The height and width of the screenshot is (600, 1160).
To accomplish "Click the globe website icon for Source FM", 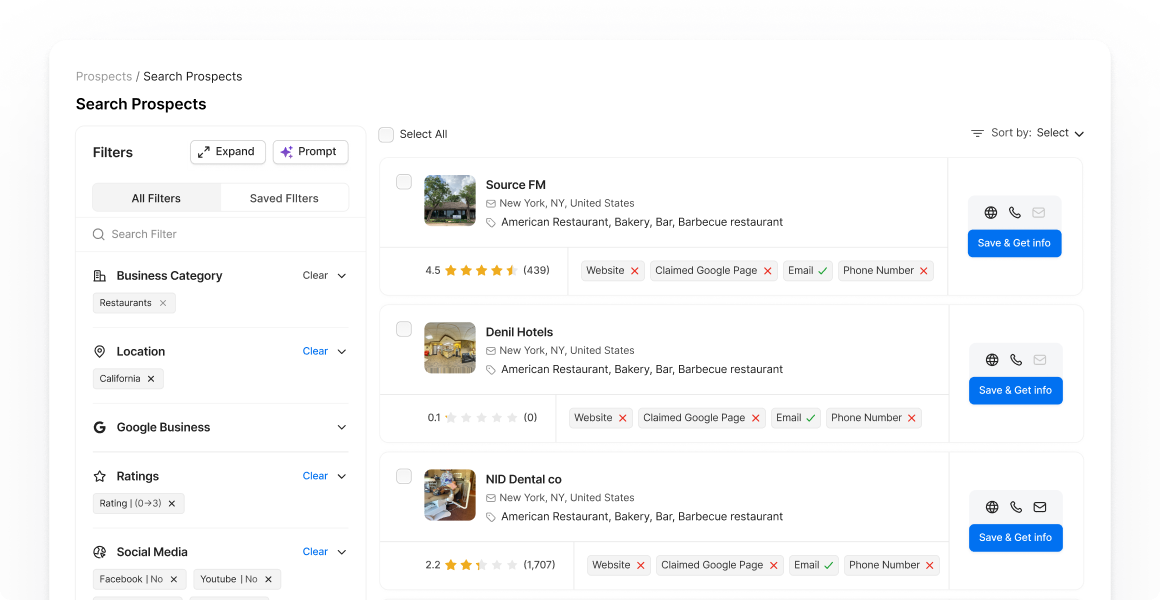I will click(991, 213).
